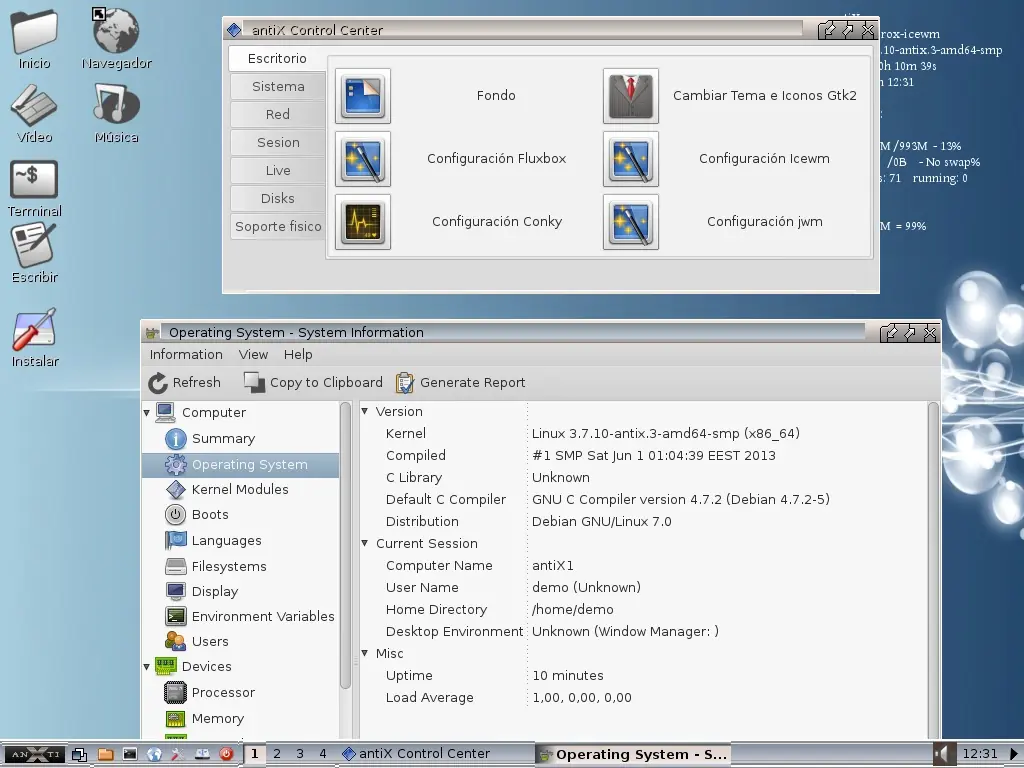Switch to workspace 3 in taskbar
Viewport: 1024px width, 768px height.
click(x=300, y=754)
